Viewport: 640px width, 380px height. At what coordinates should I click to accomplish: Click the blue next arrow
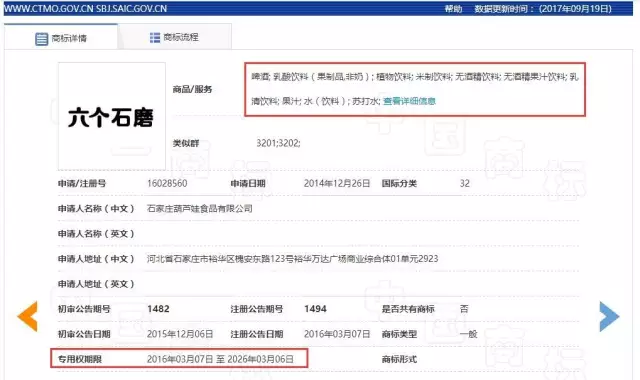pyautogui.click(x=609, y=316)
